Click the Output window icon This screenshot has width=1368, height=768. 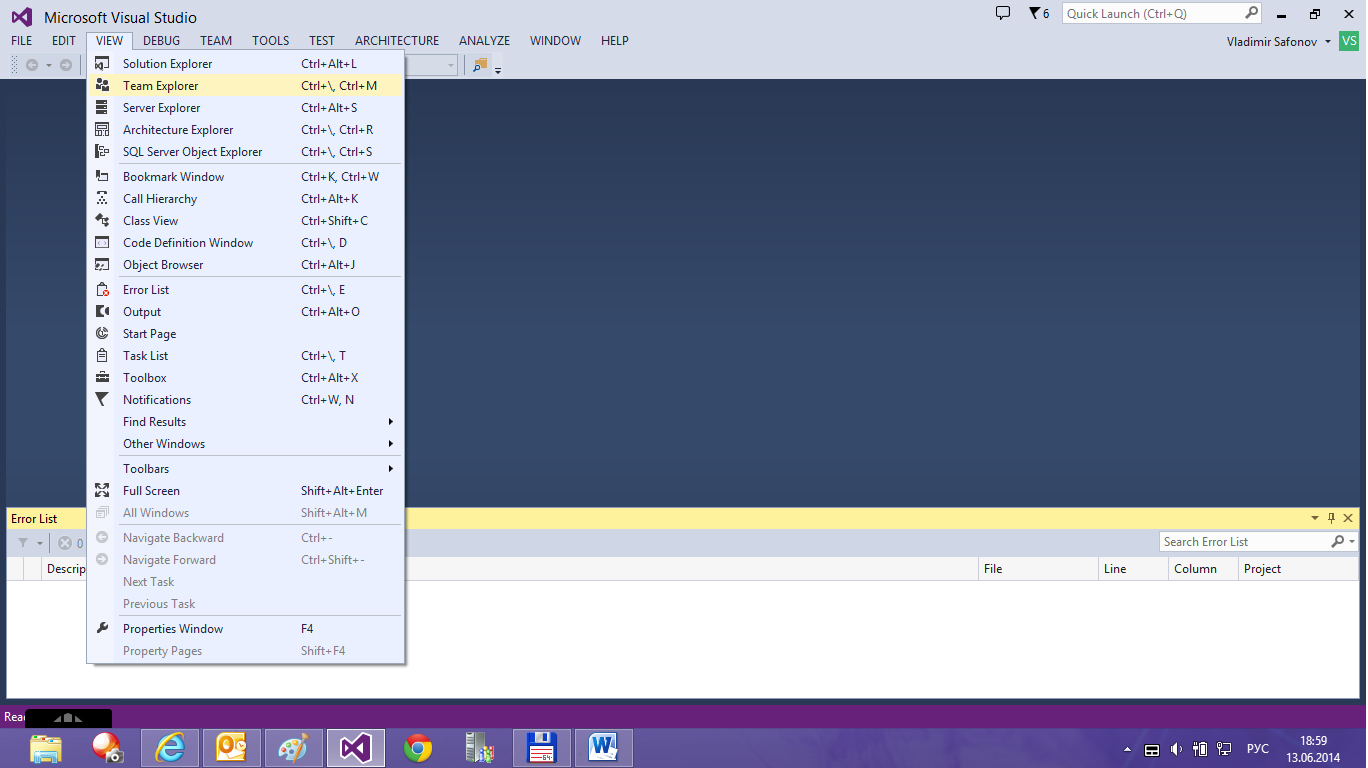click(x=102, y=312)
